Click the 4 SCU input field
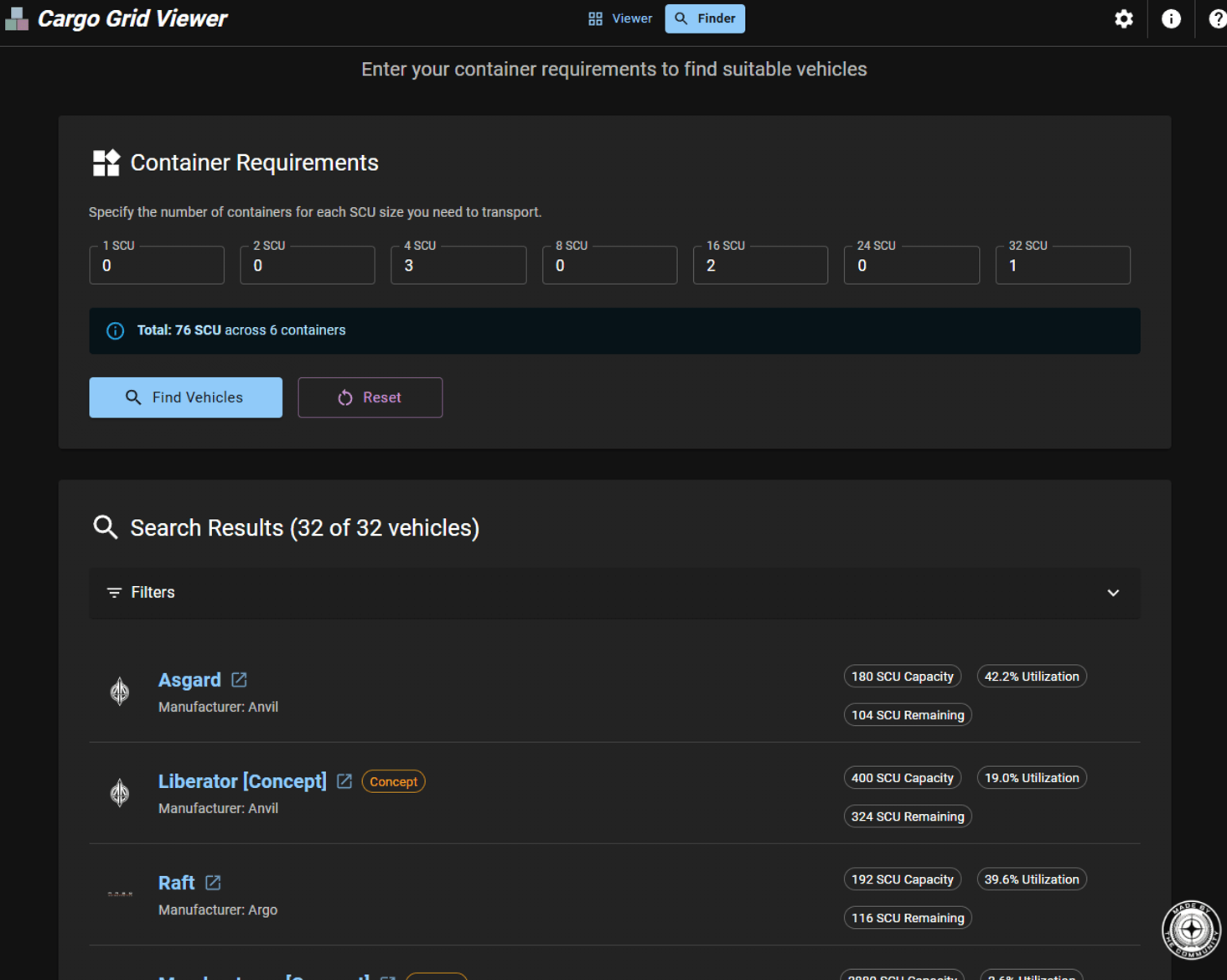1227x980 pixels. pos(458,265)
